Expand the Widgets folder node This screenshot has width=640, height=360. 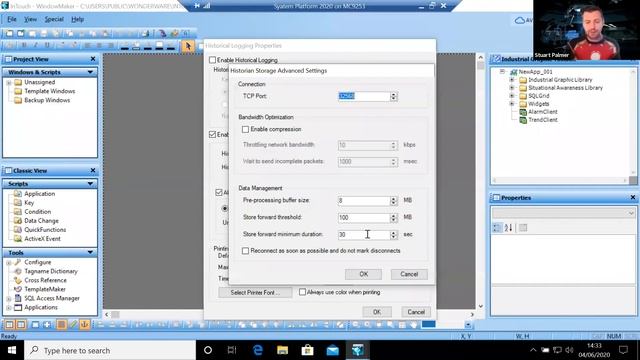512,104
